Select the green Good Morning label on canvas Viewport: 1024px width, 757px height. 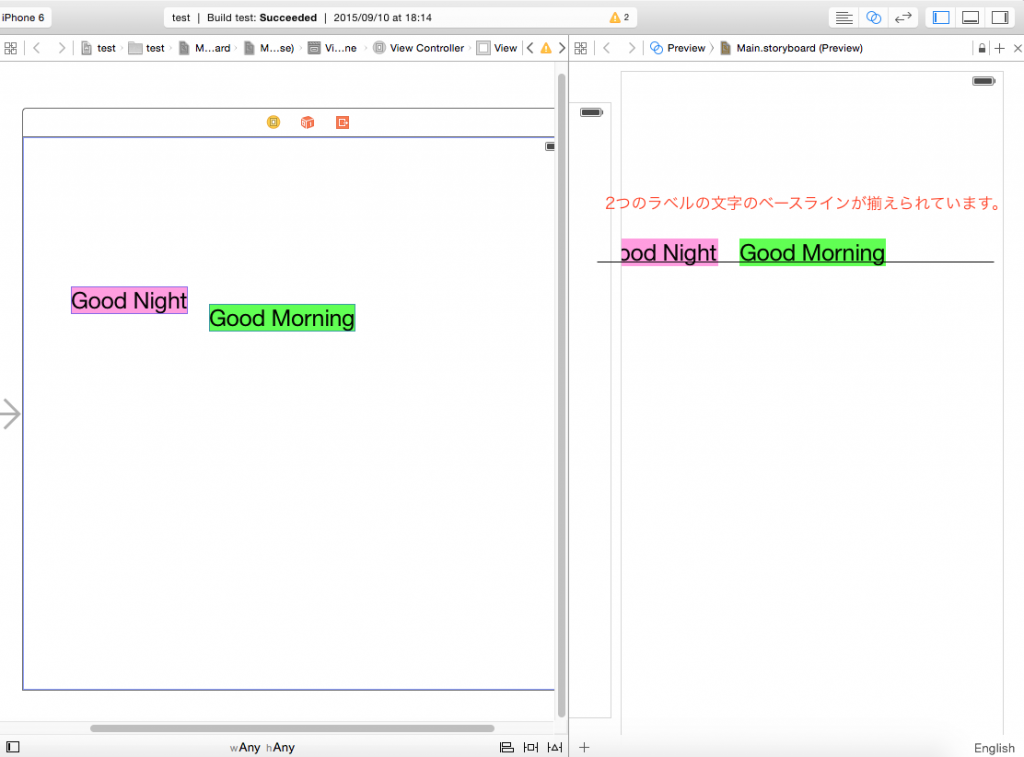[282, 318]
